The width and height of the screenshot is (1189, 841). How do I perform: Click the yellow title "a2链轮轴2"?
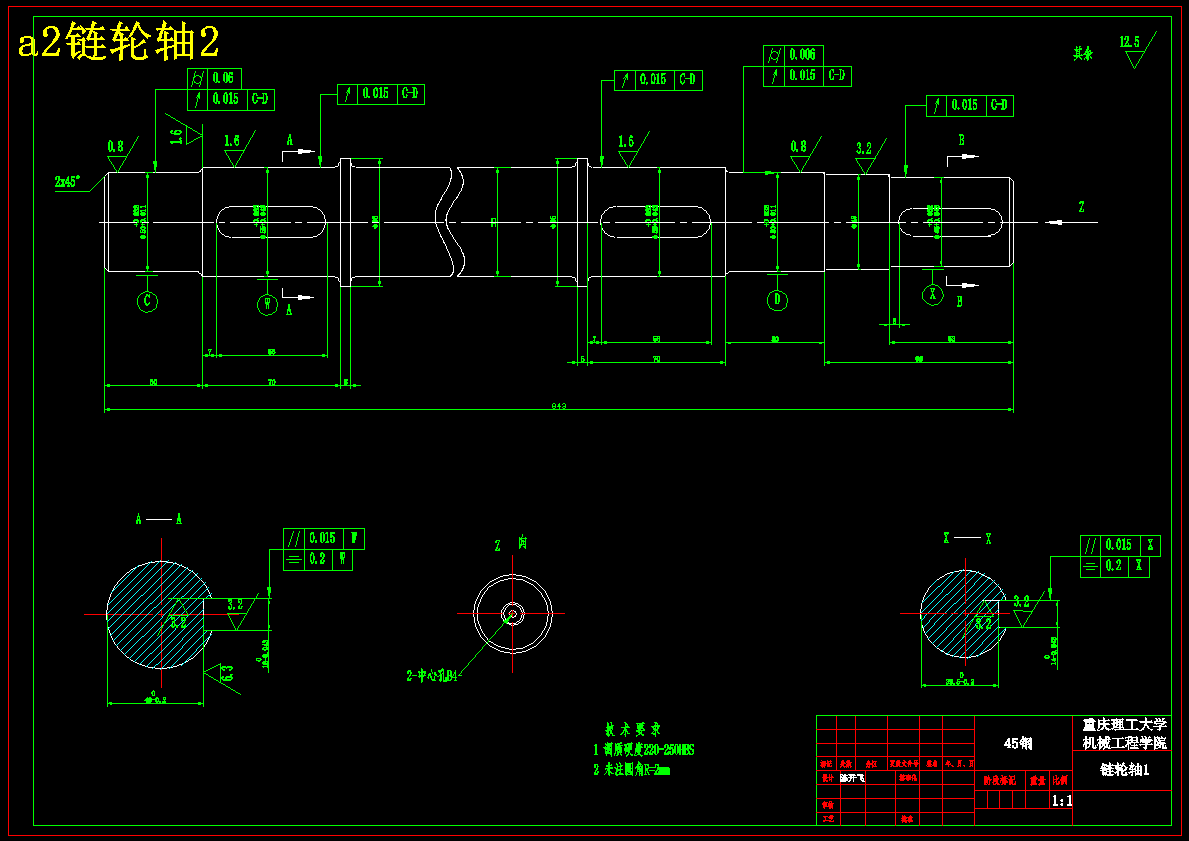(x=118, y=42)
